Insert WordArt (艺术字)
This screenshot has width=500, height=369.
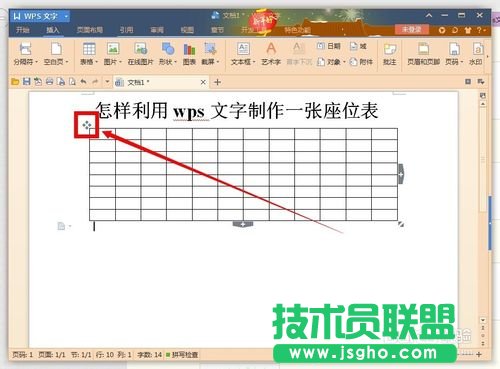point(271,53)
